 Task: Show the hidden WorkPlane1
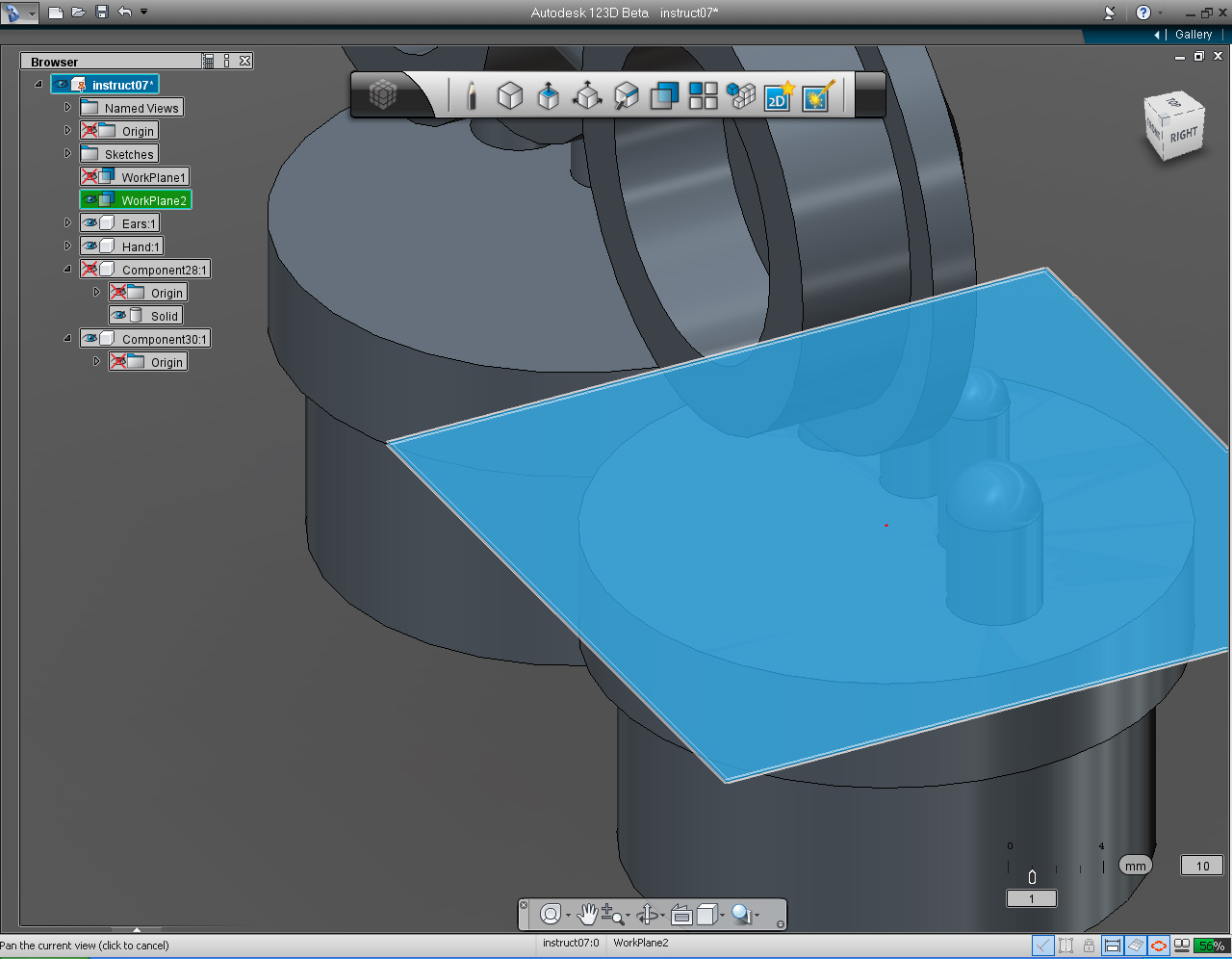(x=90, y=176)
